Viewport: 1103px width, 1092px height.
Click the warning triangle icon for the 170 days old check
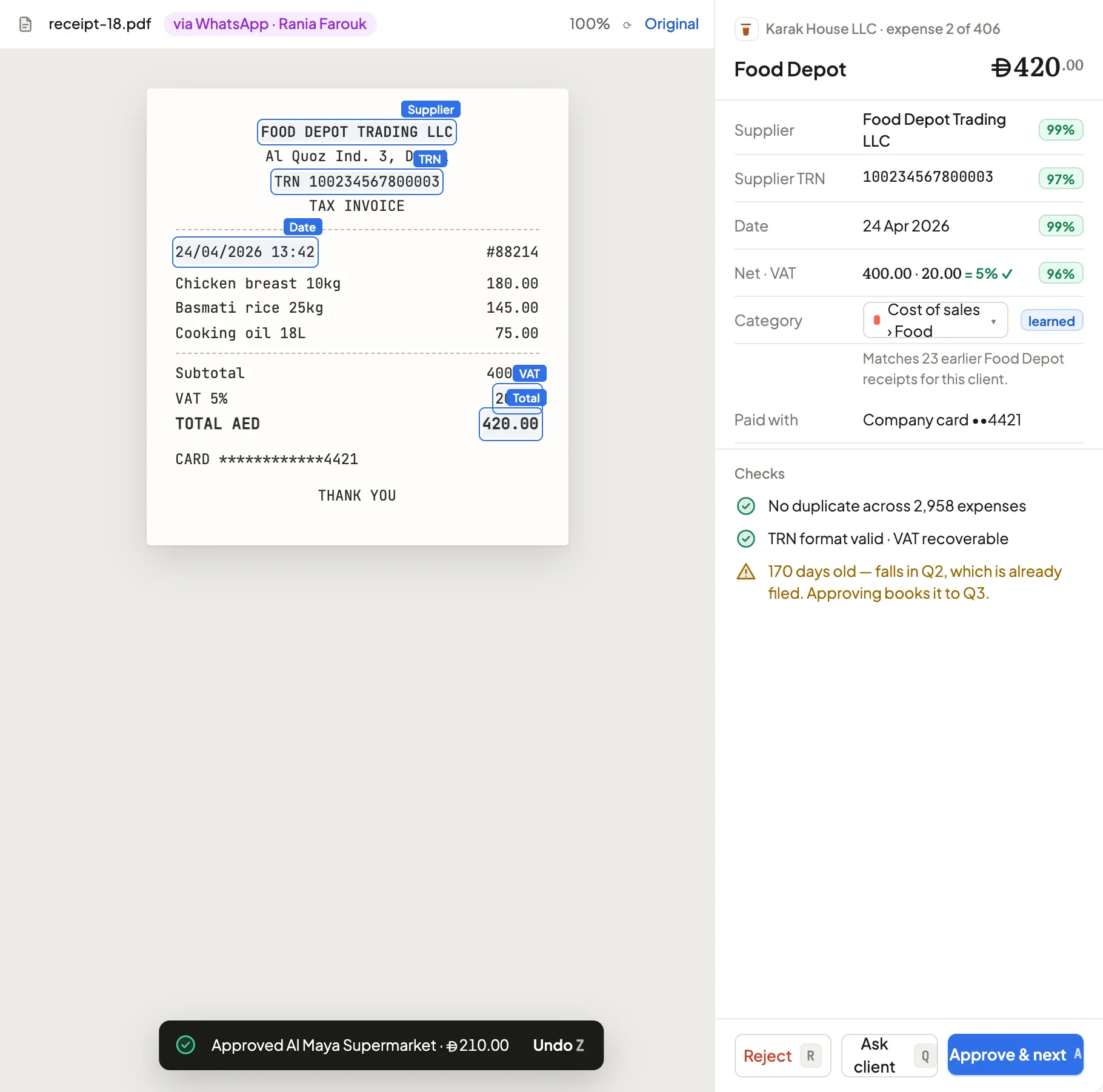coord(745,571)
